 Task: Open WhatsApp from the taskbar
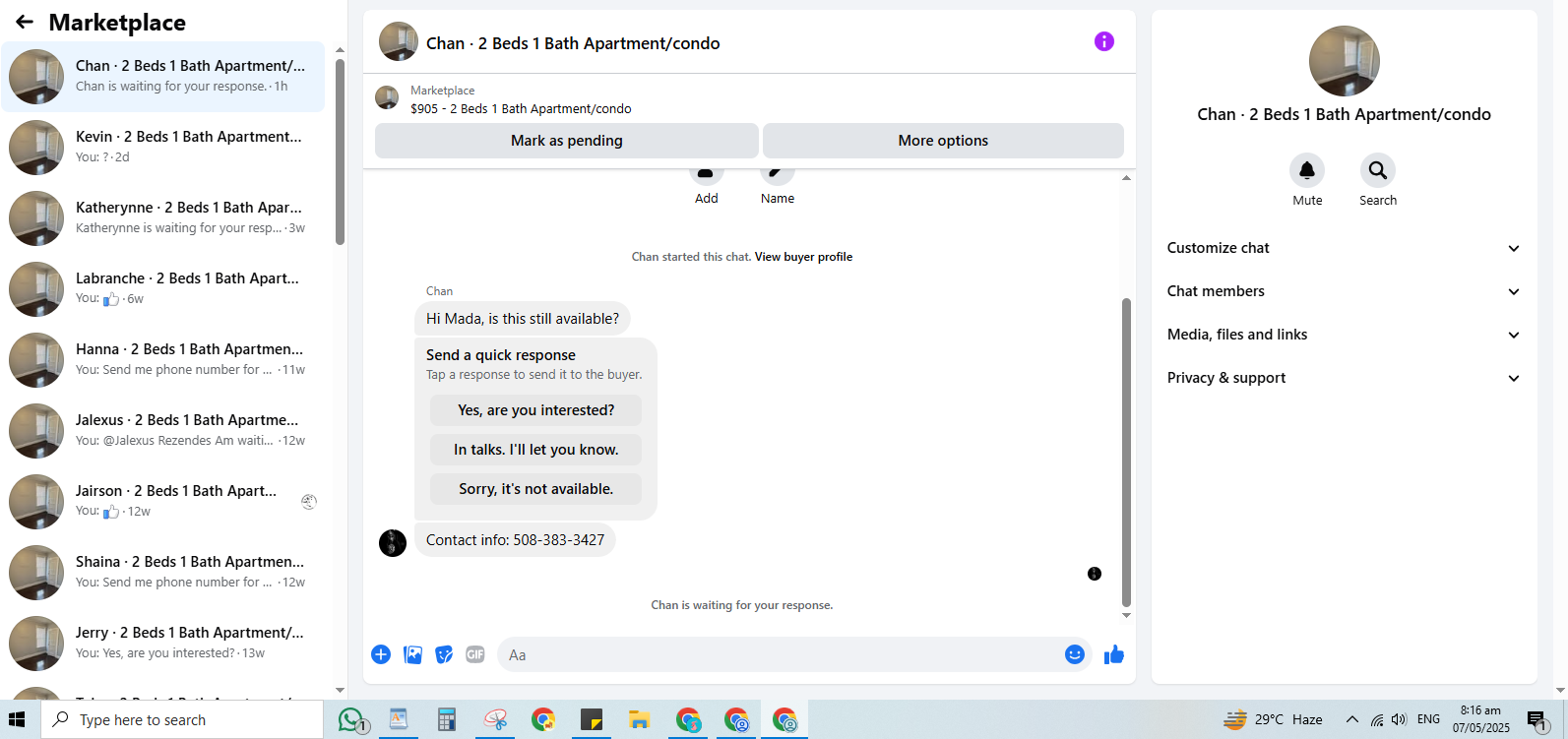[351, 720]
